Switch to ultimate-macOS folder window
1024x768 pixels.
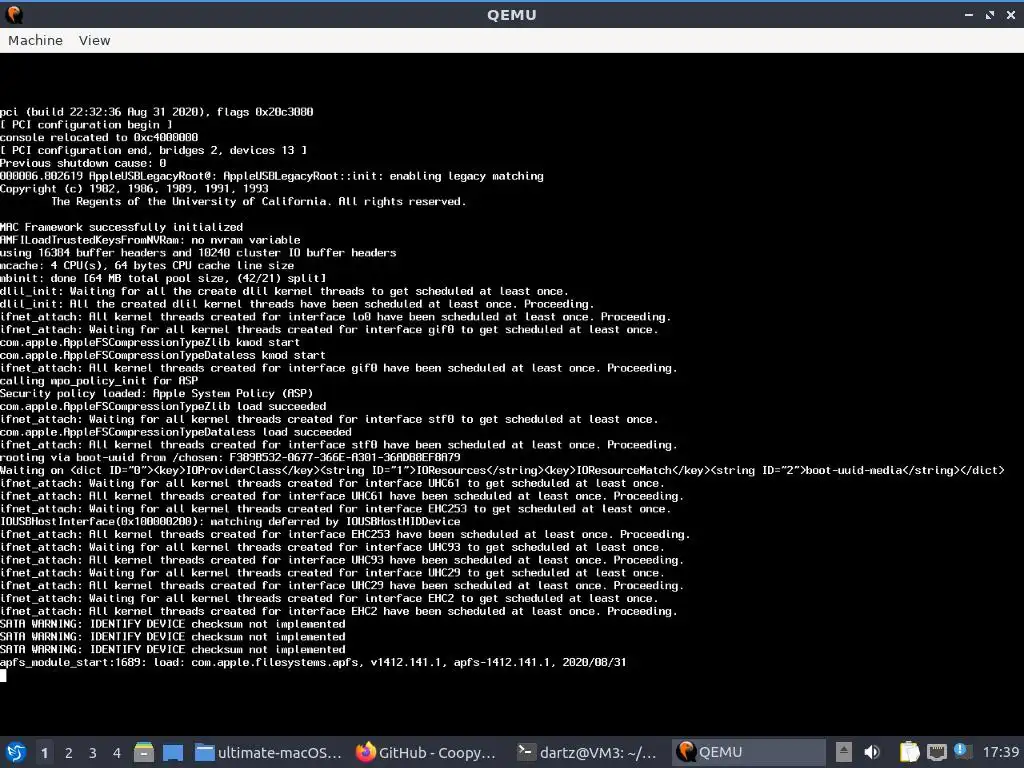coord(268,752)
